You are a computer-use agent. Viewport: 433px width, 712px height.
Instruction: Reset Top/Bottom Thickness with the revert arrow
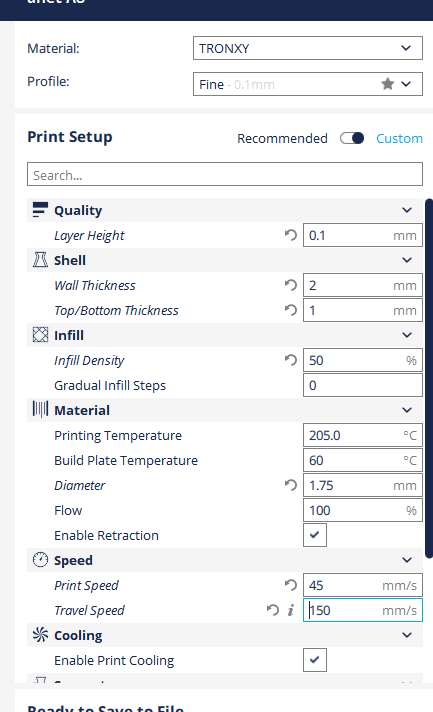(290, 310)
